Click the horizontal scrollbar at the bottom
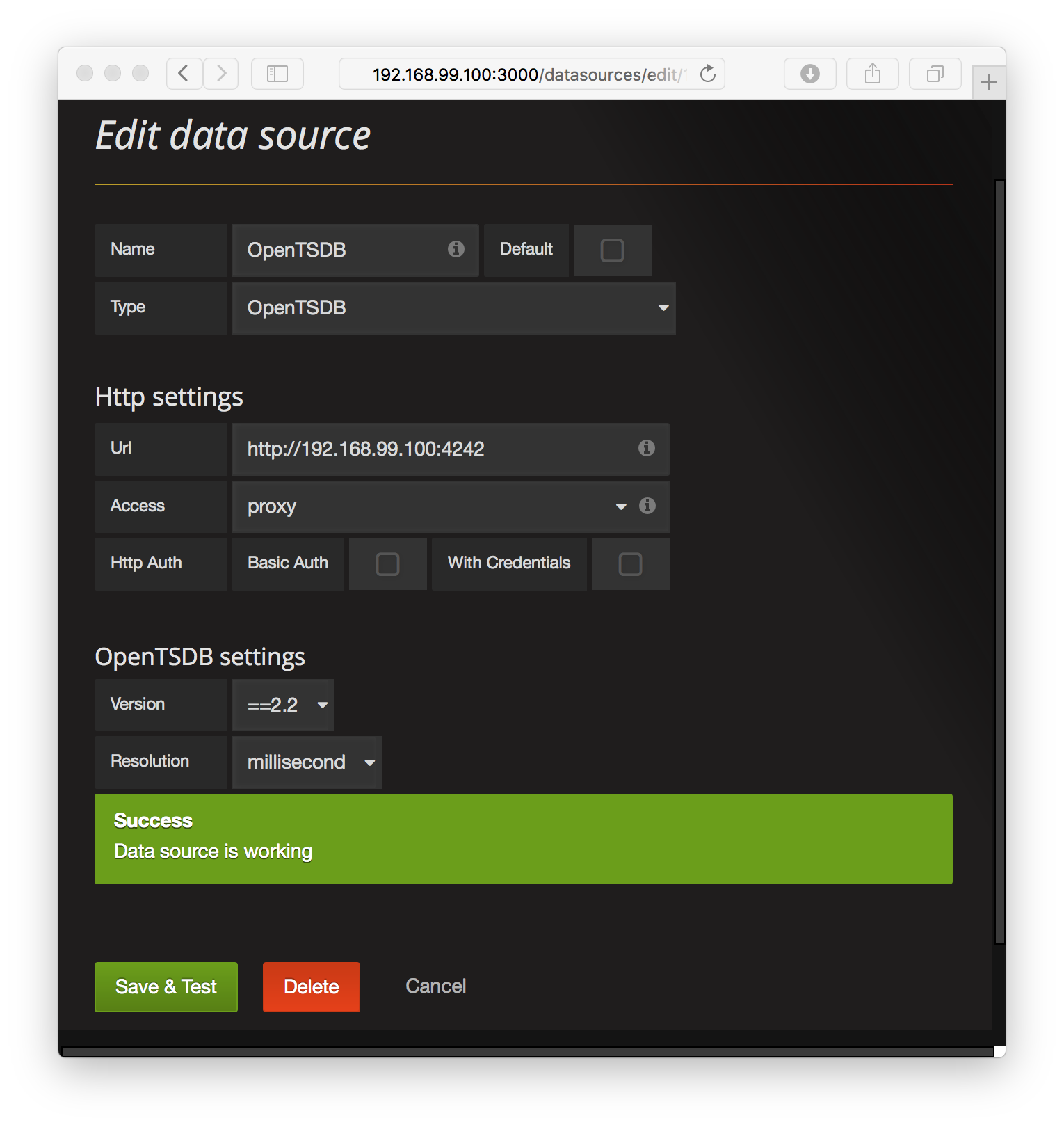Image resolution: width=1064 pixels, height=1127 pixels. pos(529,1052)
